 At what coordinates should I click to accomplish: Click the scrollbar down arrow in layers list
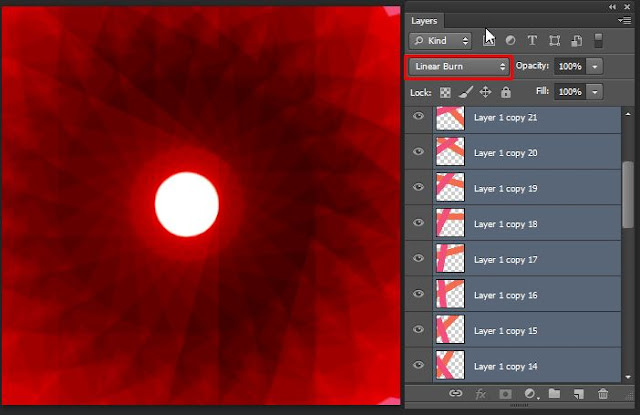[x=628, y=377]
